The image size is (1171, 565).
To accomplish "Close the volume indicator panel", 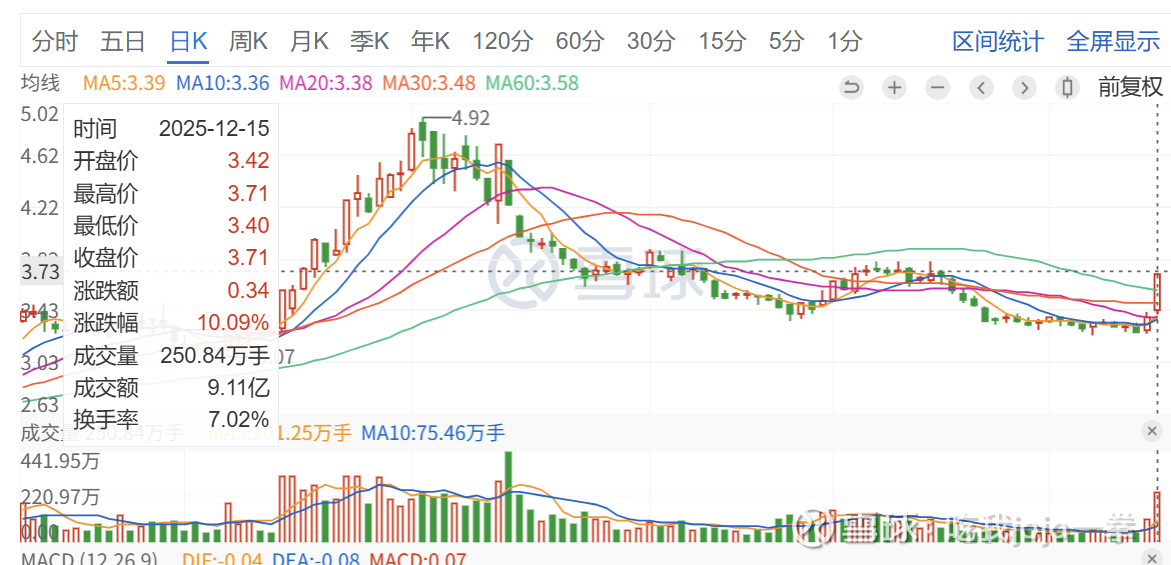I will point(1153,431).
